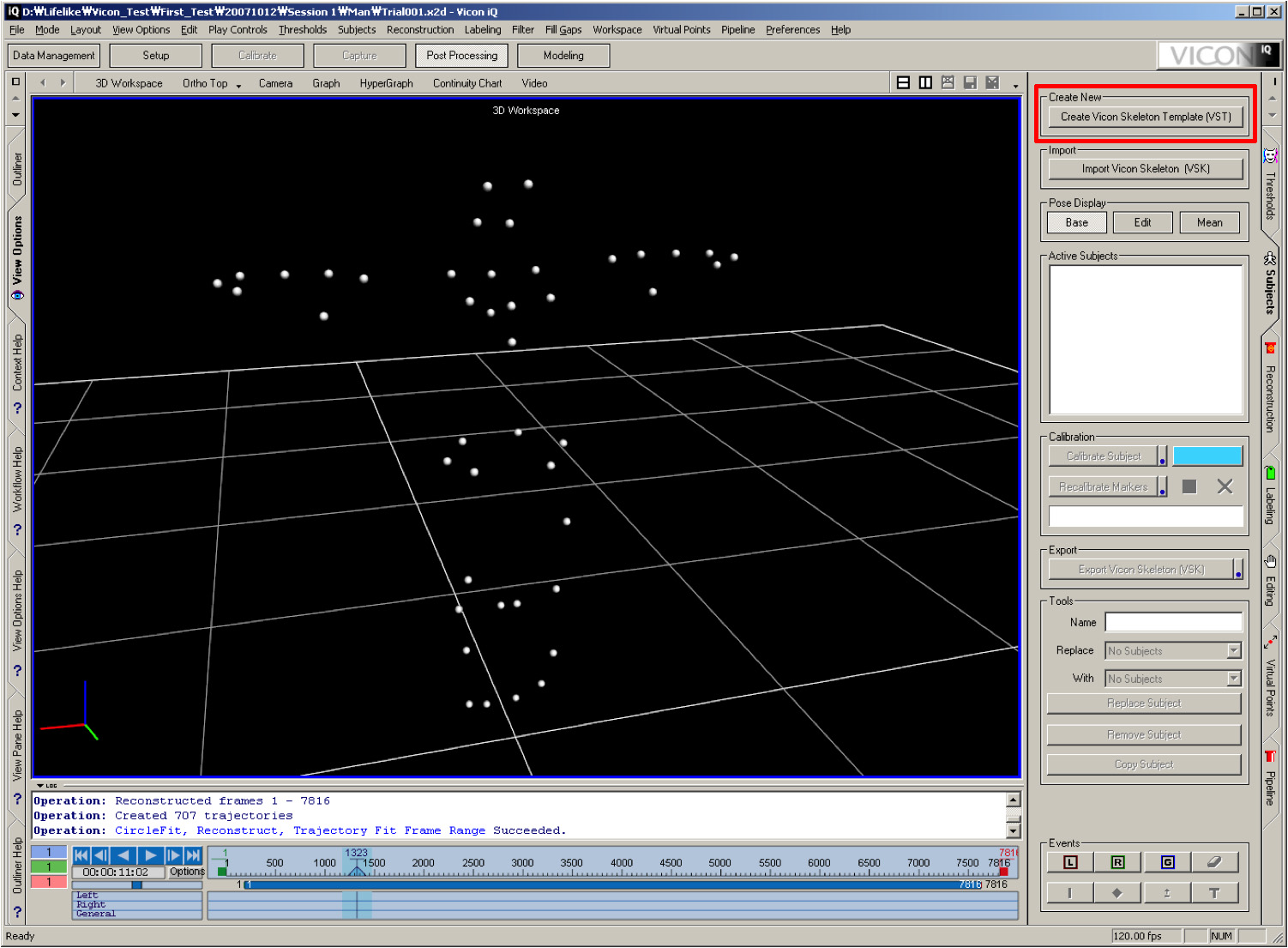1288x948 pixels.
Task: Click the up-arrow event button
Action: click(x=1167, y=893)
